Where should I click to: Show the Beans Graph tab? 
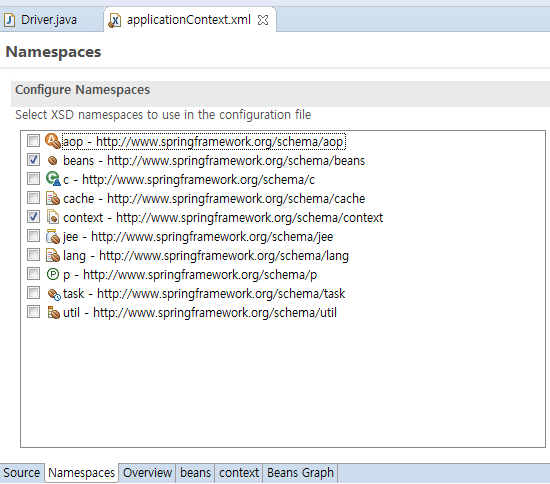300,472
